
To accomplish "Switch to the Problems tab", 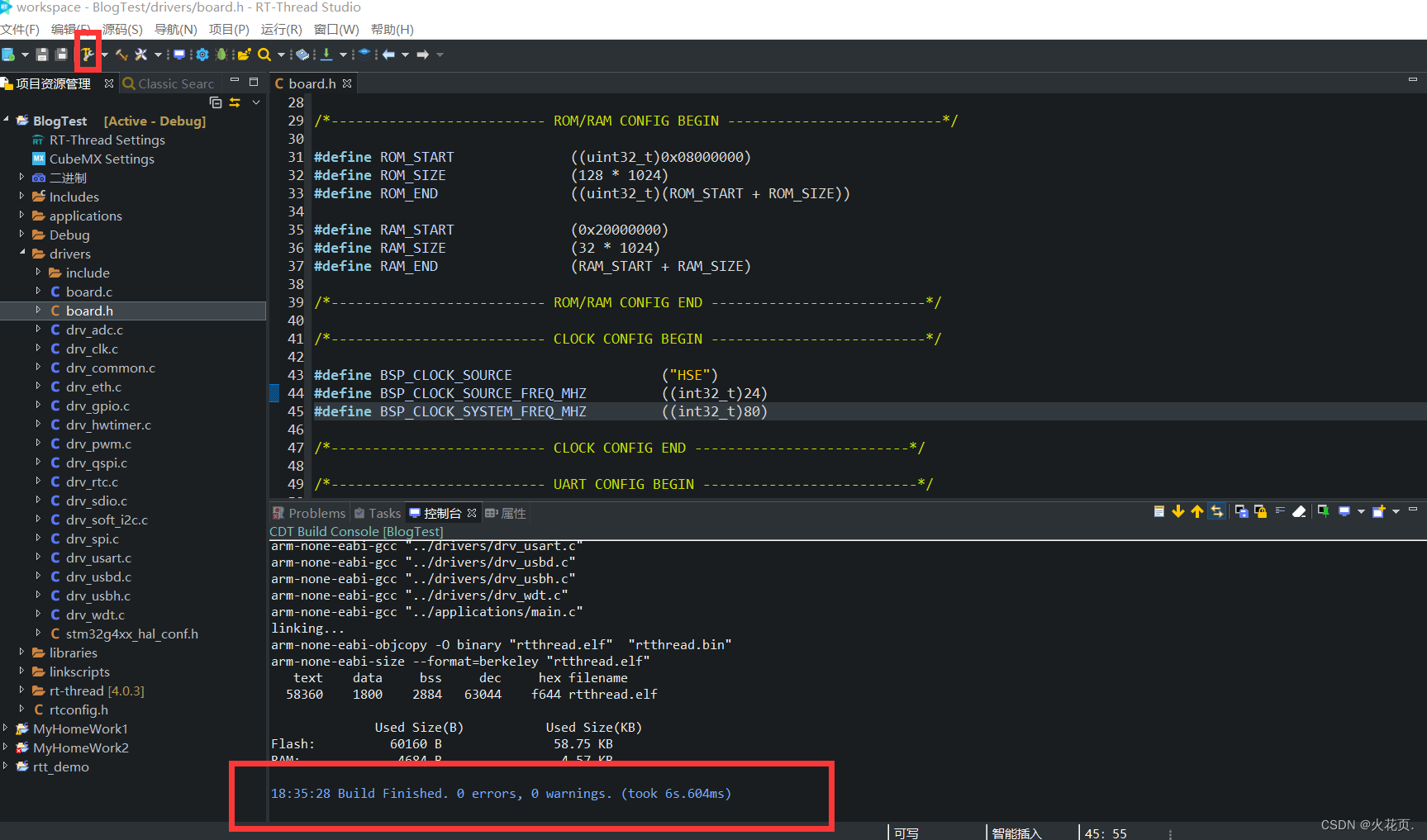I will pyautogui.click(x=309, y=513).
